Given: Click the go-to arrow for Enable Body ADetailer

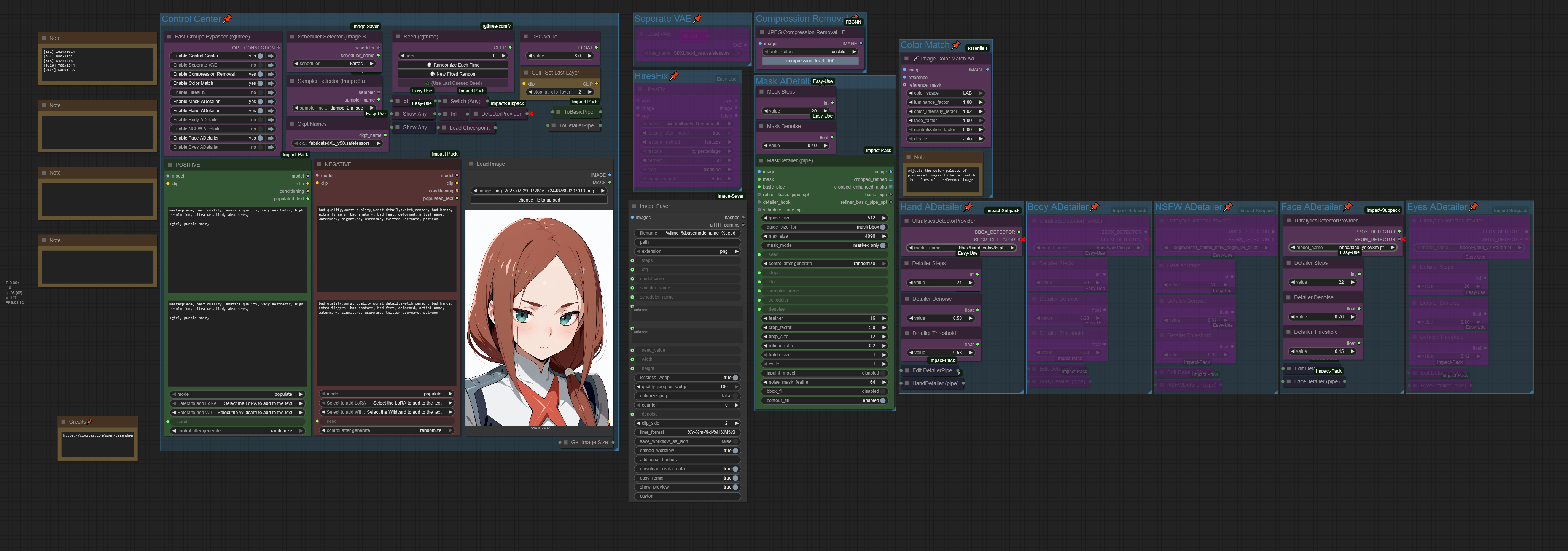Looking at the screenshot, I should (x=271, y=120).
